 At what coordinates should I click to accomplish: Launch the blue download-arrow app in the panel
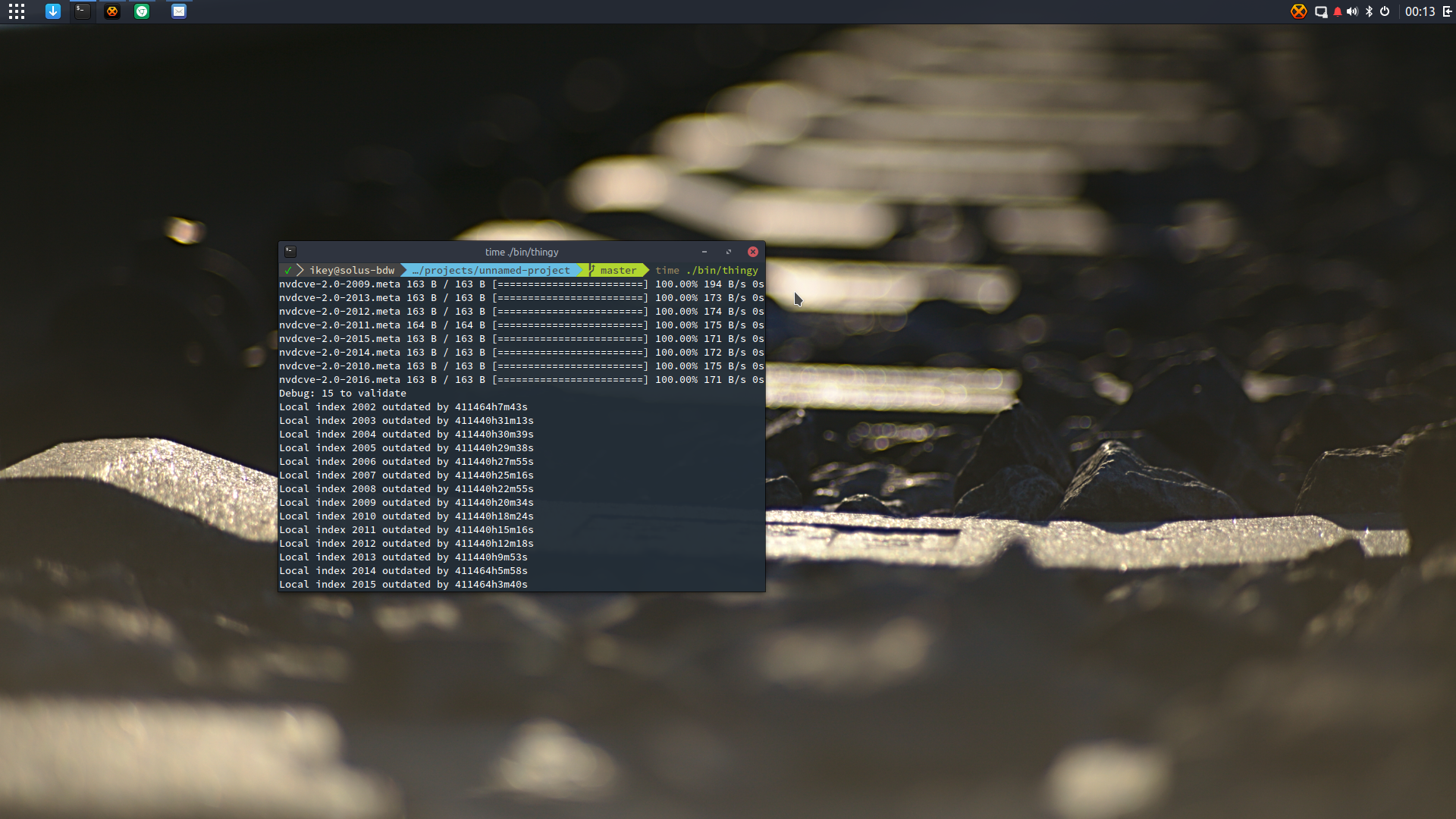(x=53, y=11)
